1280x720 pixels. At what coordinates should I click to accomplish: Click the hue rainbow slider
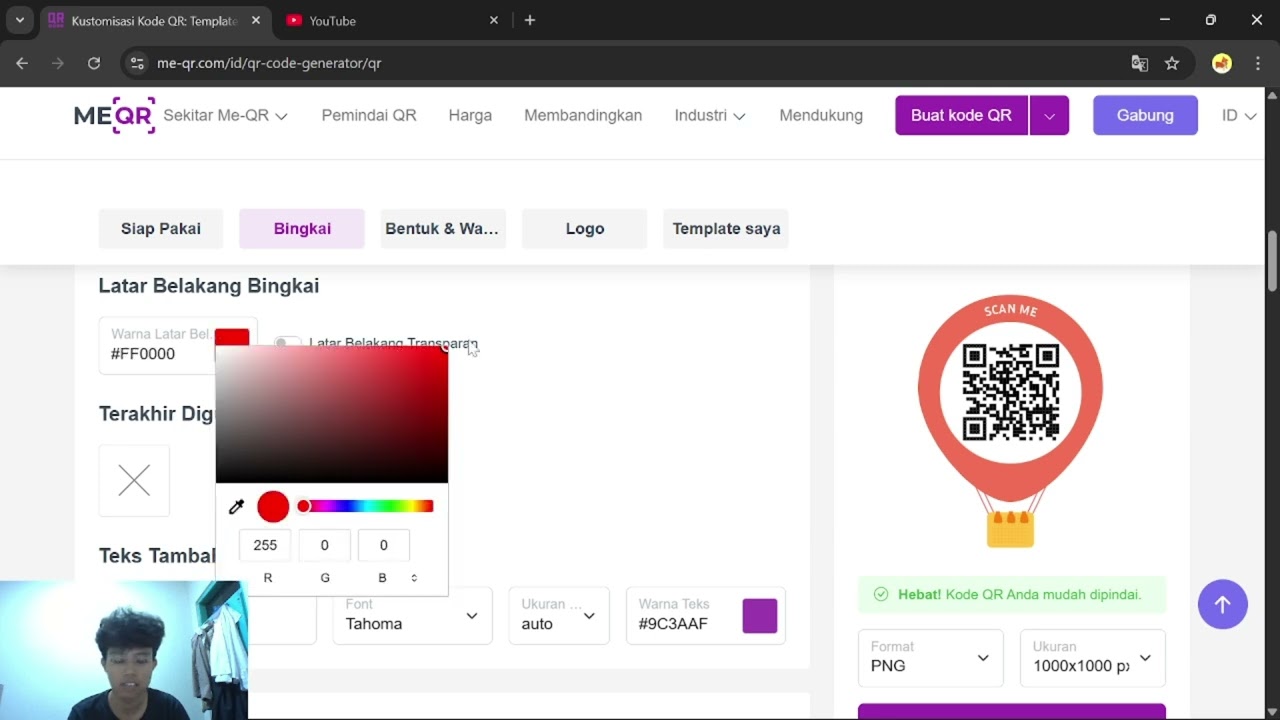click(x=366, y=506)
